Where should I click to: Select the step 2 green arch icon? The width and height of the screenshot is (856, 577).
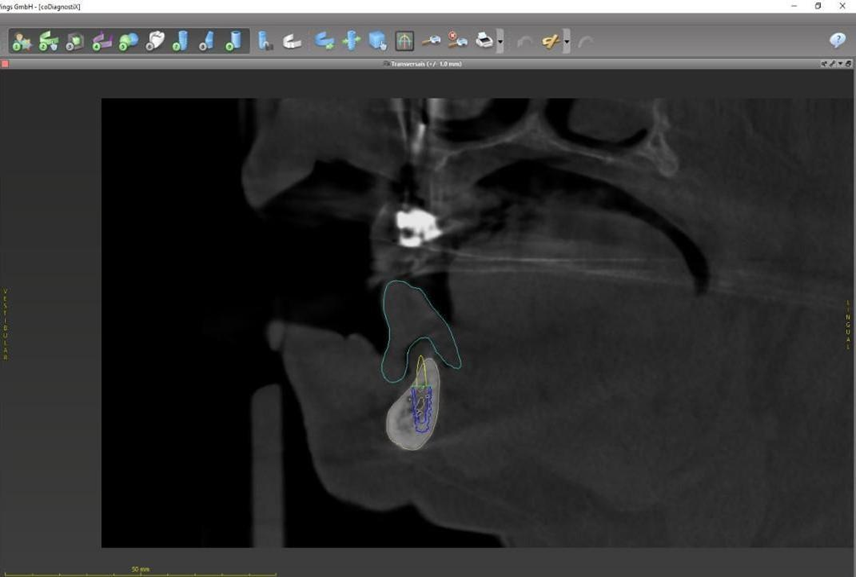coord(48,41)
